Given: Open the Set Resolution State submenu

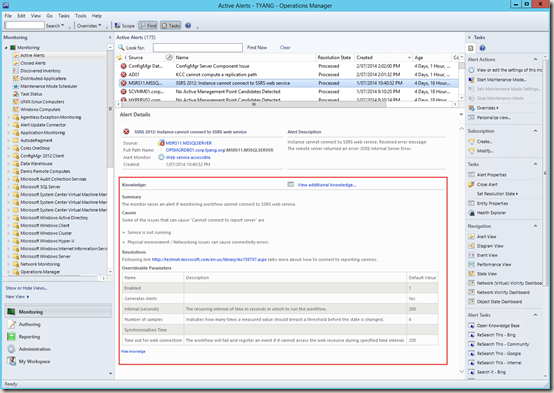Looking at the screenshot, I should tap(497, 194).
